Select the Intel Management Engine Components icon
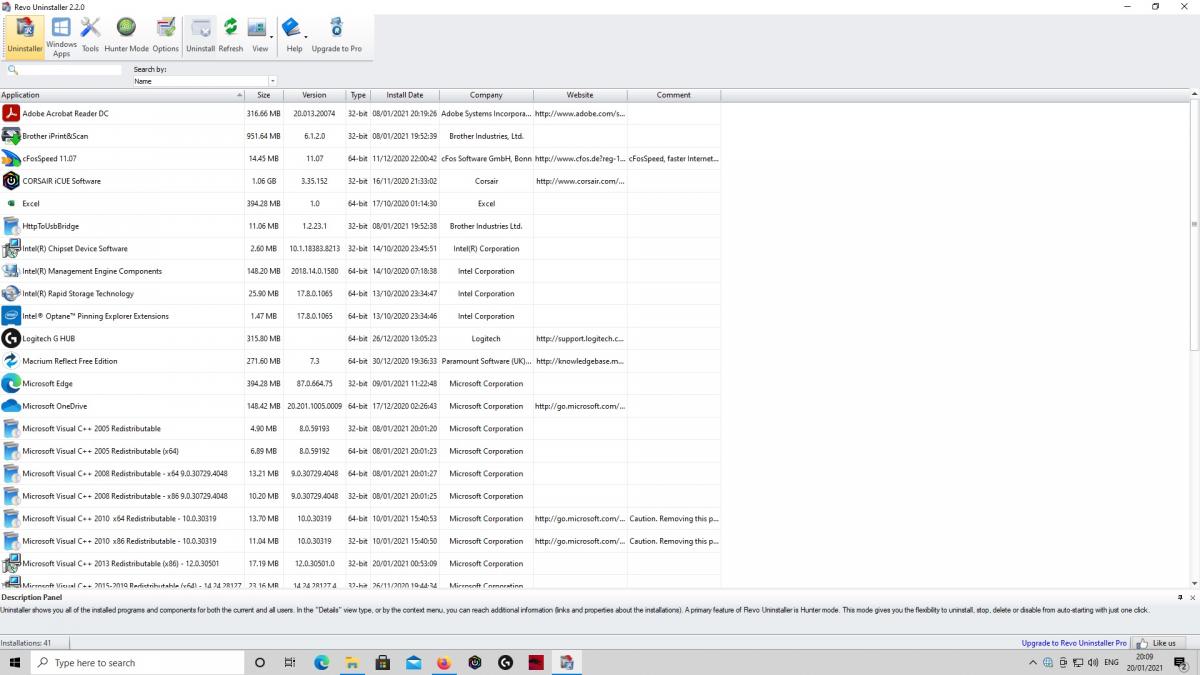 [x=11, y=271]
